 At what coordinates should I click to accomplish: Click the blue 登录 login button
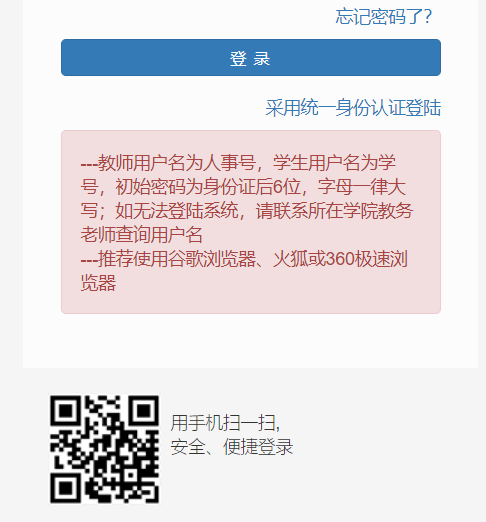pyautogui.click(x=251, y=57)
